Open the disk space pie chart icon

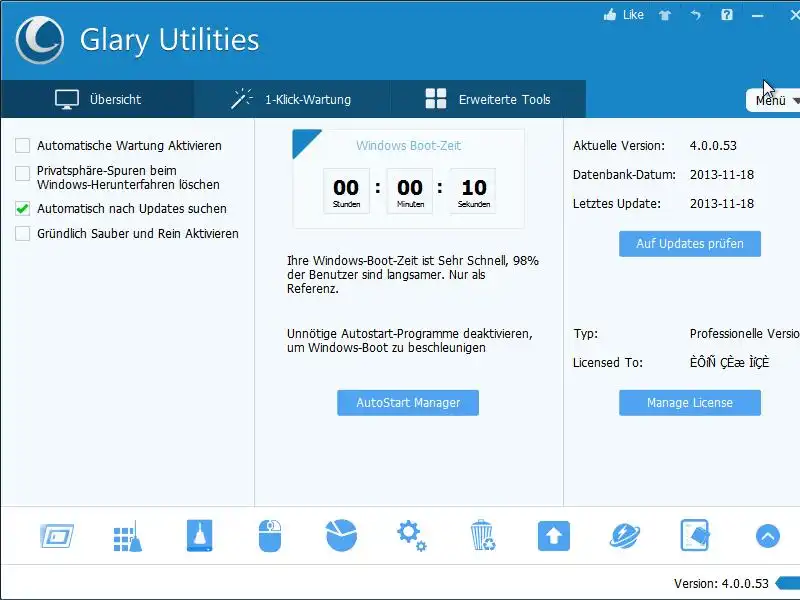341,536
